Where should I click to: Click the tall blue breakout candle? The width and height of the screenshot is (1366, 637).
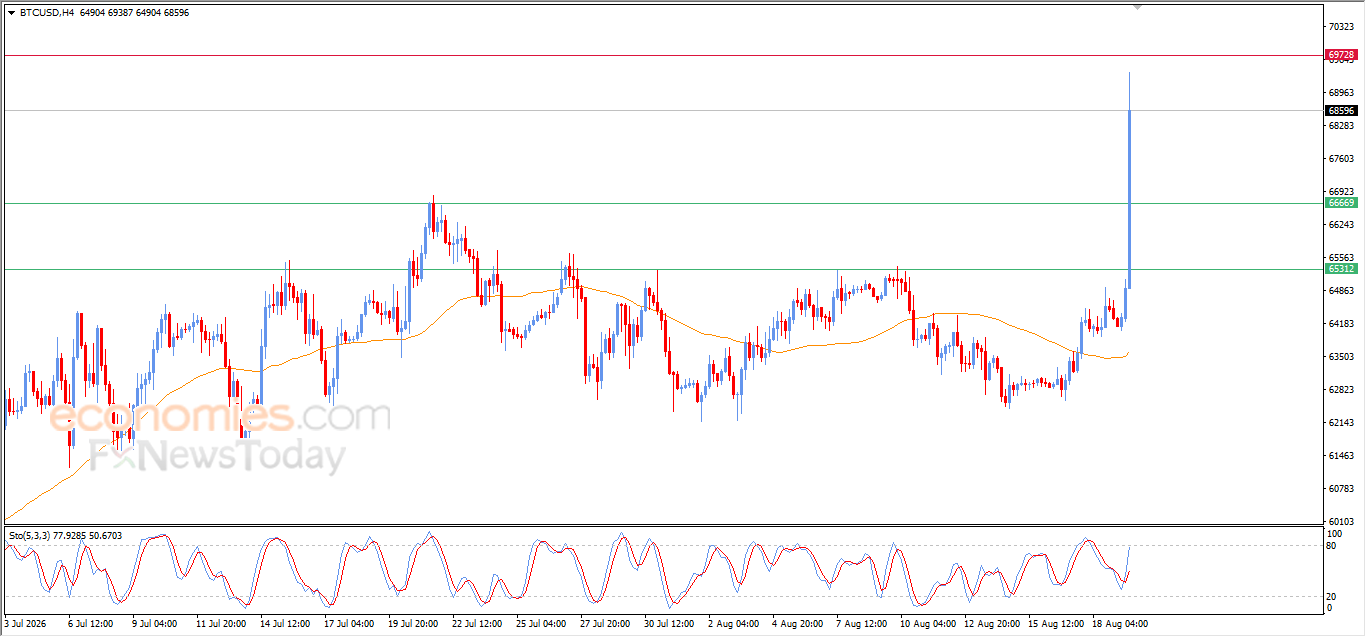(x=1130, y=198)
